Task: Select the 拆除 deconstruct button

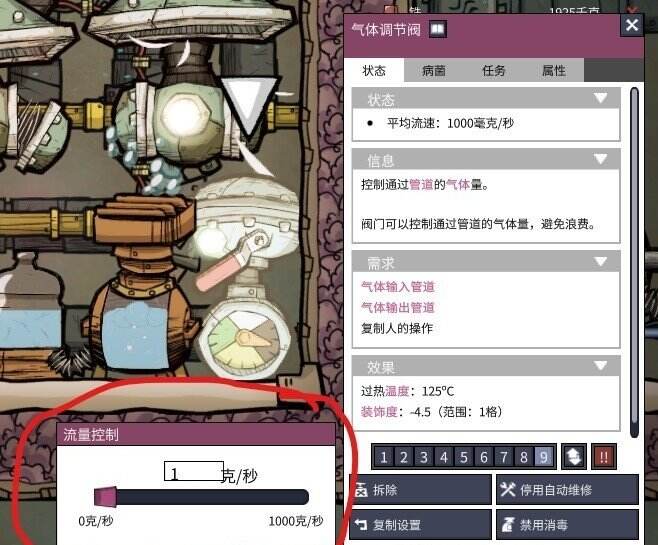Action: (x=420, y=490)
